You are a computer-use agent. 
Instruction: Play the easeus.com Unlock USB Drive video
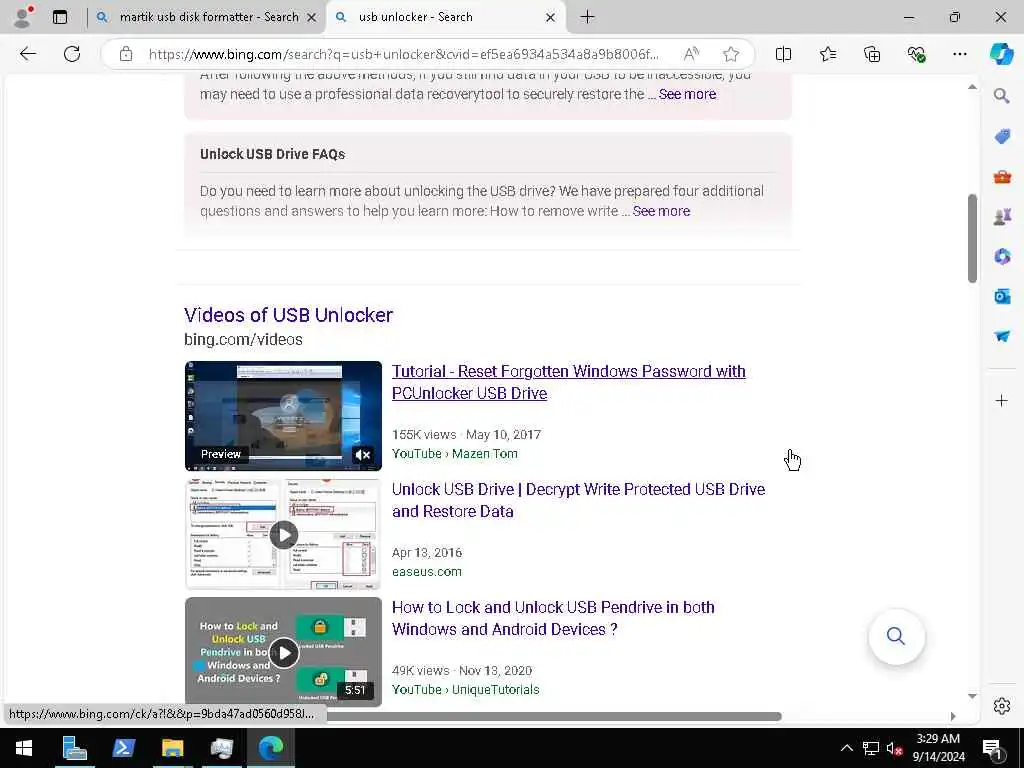283,535
